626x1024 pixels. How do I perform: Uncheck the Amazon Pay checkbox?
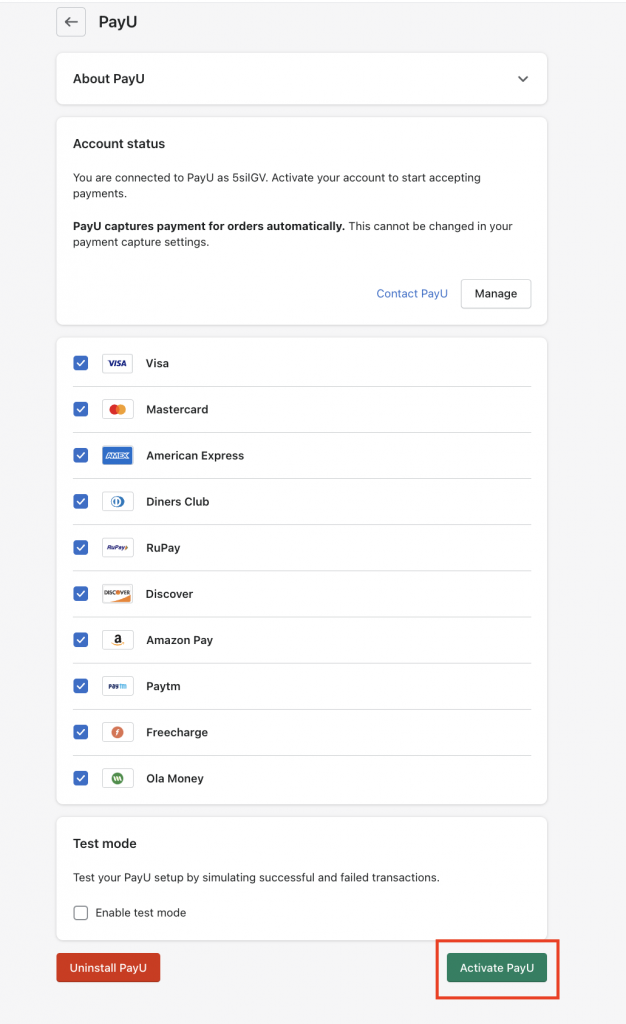(x=81, y=640)
